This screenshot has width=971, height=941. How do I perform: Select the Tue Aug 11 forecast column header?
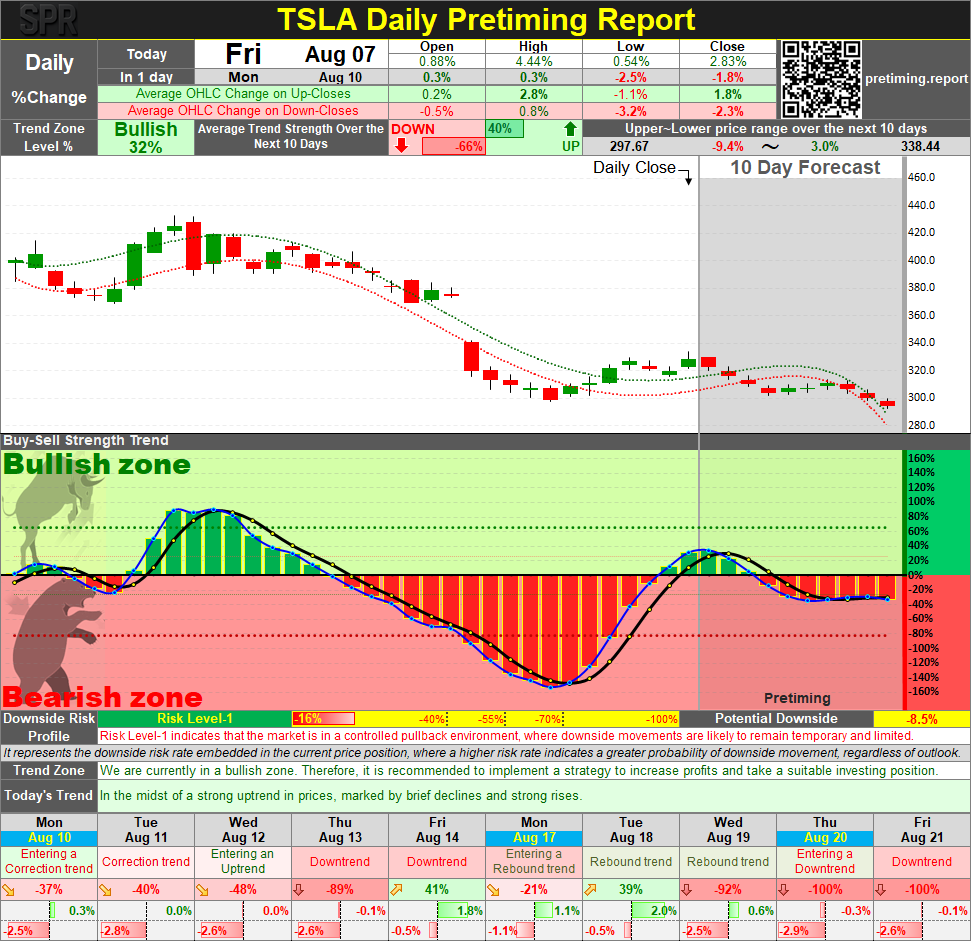tap(146, 830)
